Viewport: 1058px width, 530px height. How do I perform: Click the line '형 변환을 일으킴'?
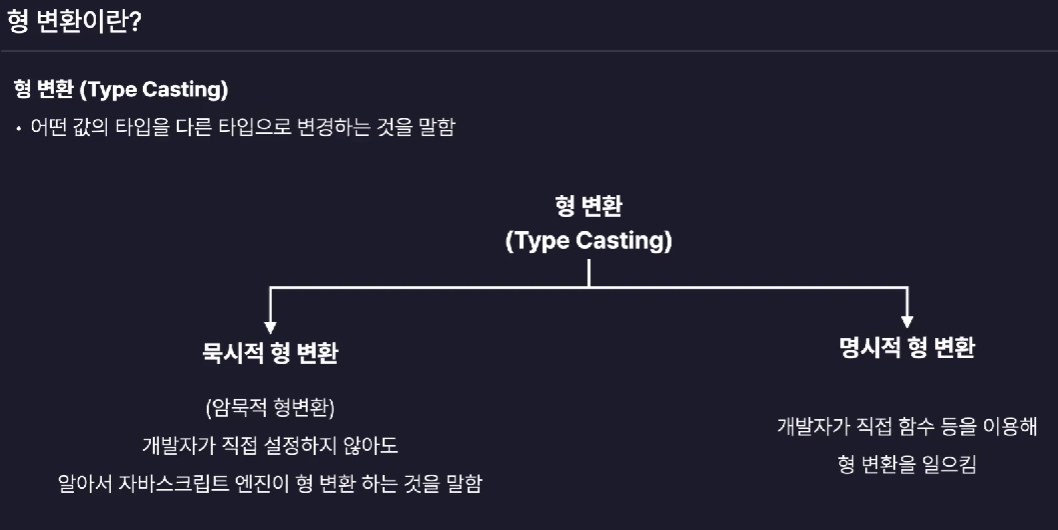coord(907,465)
